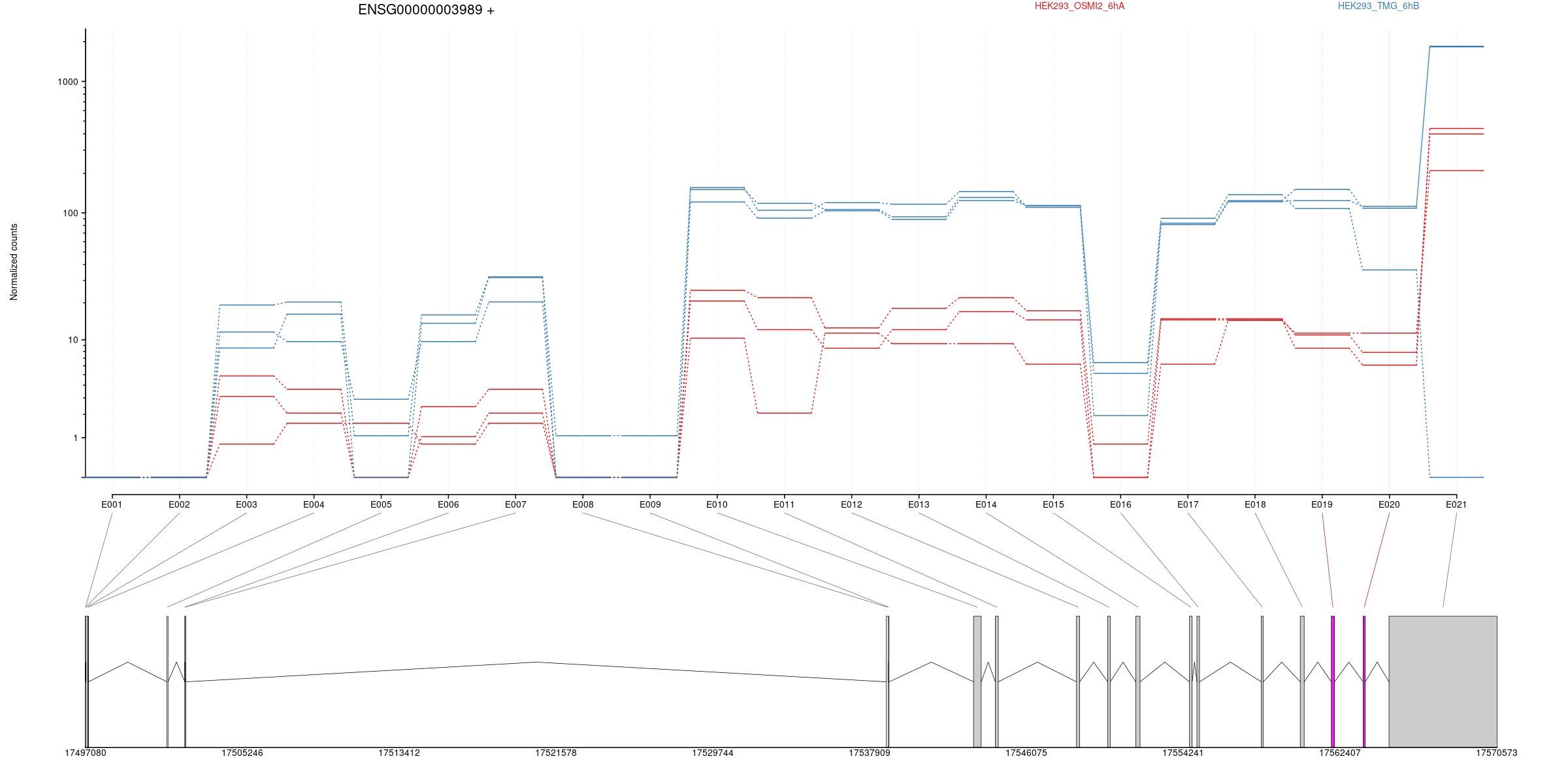
Task: Click the large gray E021 exon block
Action: point(1443,681)
